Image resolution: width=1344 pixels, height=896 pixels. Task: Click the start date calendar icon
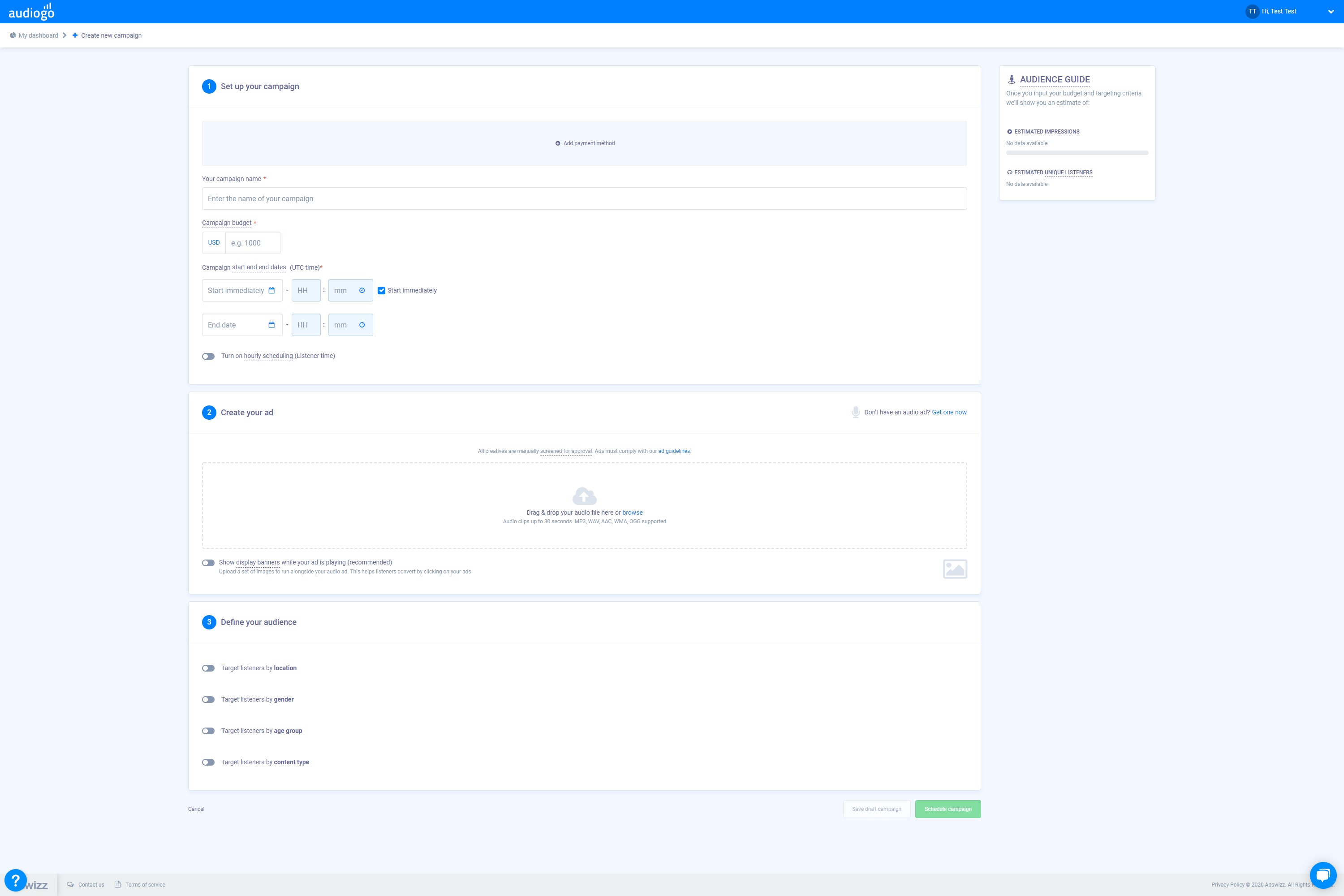(271, 290)
